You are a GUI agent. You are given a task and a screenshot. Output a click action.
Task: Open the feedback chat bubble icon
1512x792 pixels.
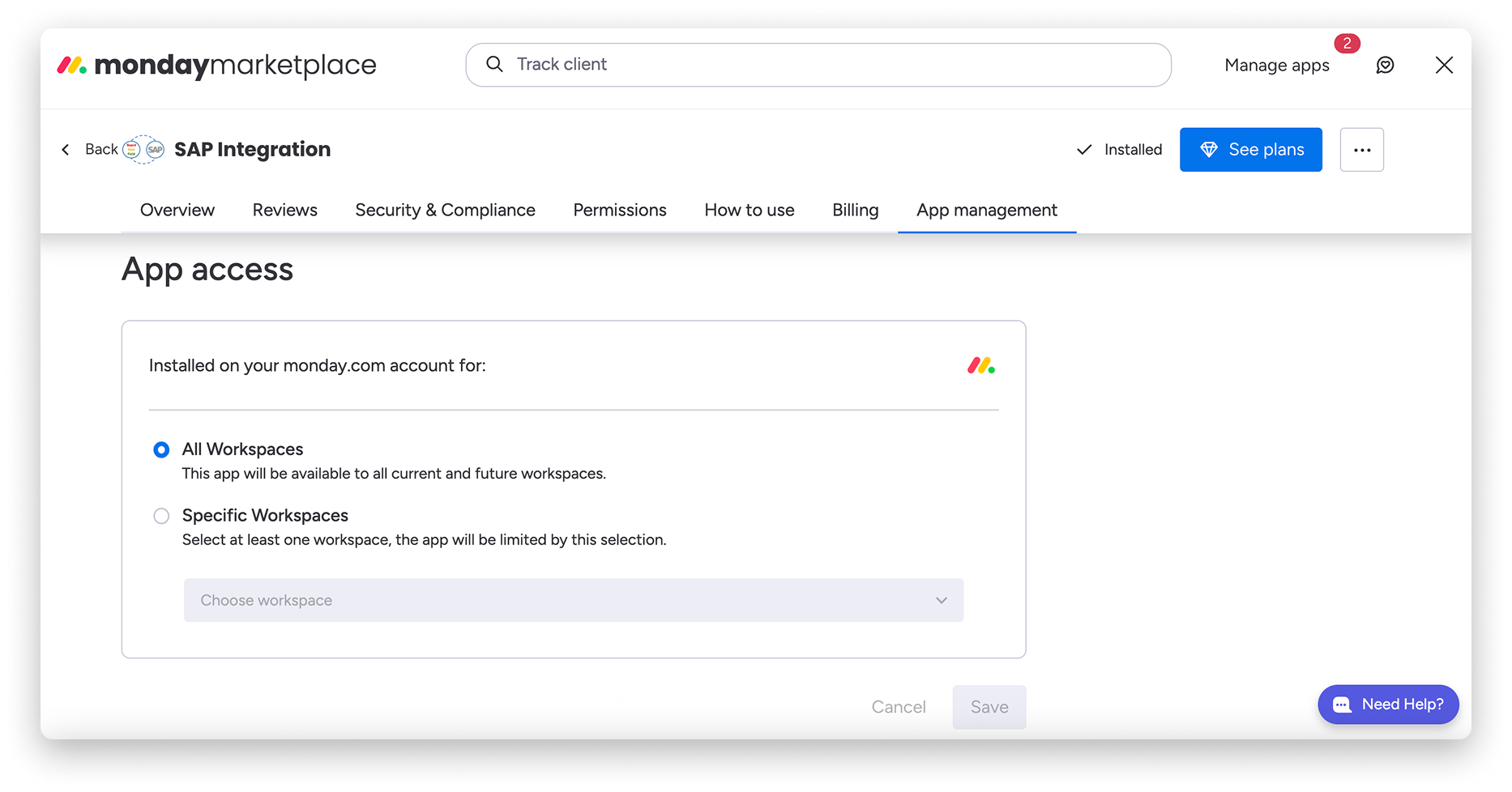pos(1385,65)
